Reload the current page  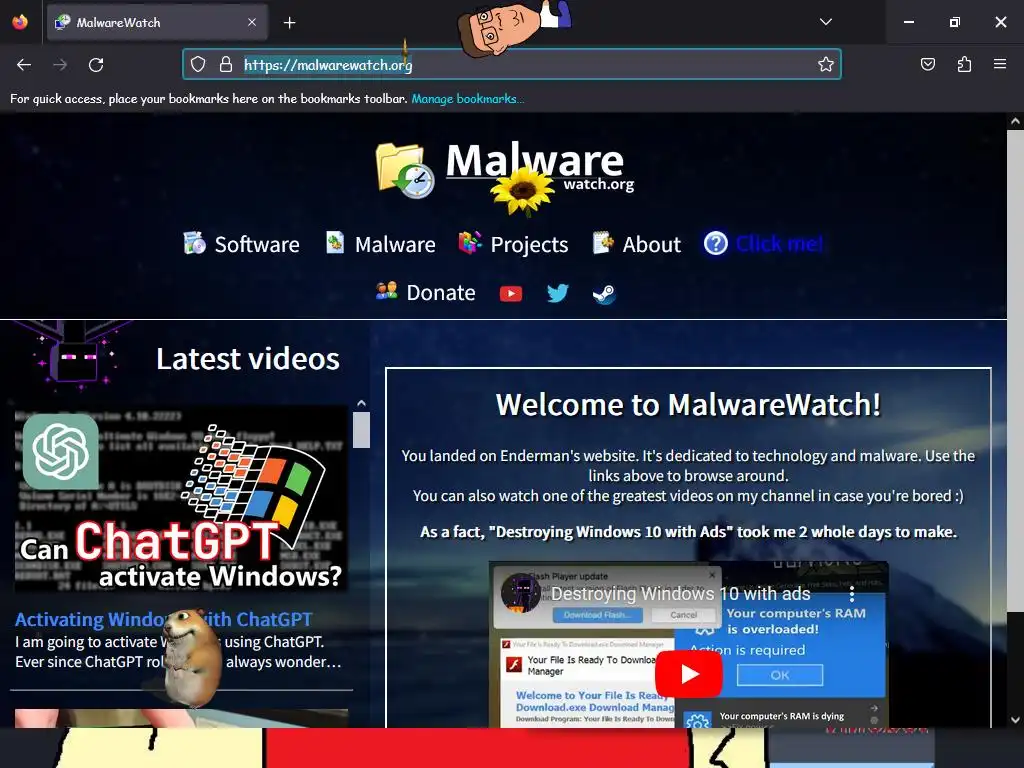click(96, 65)
